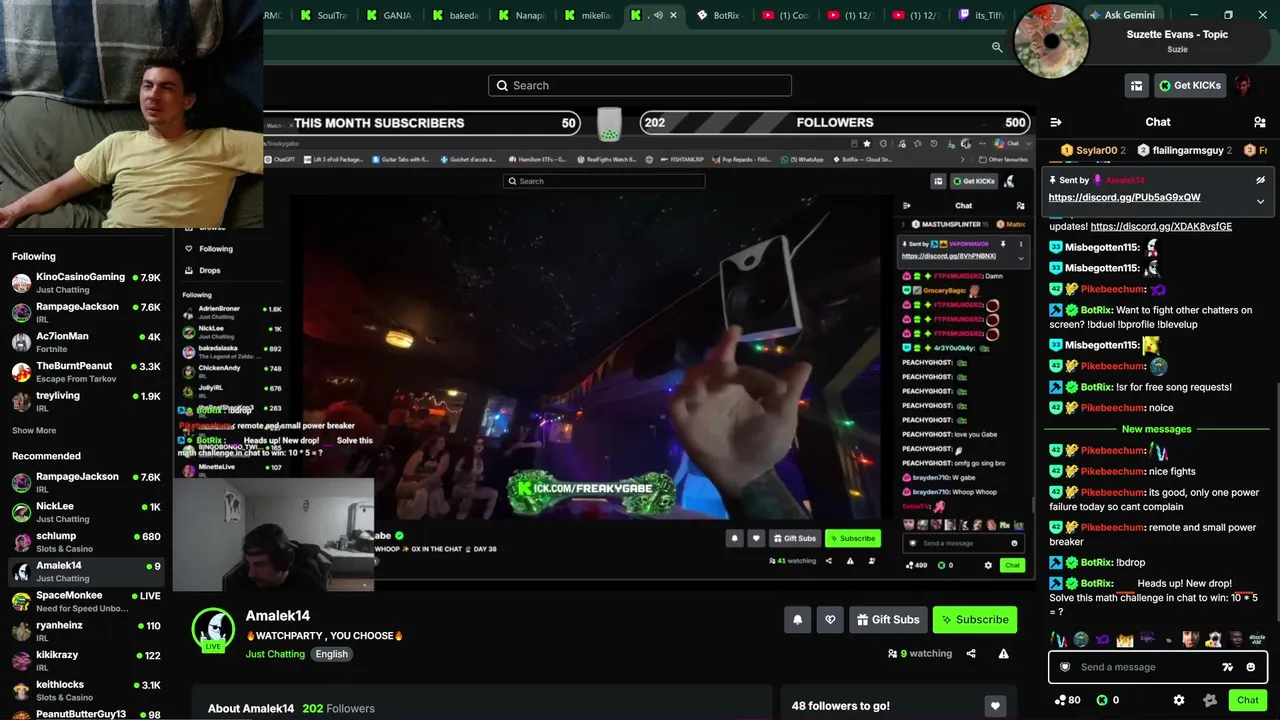Jump to the New messages divider
This screenshot has height=720, width=1280.
tap(1157, 429)
